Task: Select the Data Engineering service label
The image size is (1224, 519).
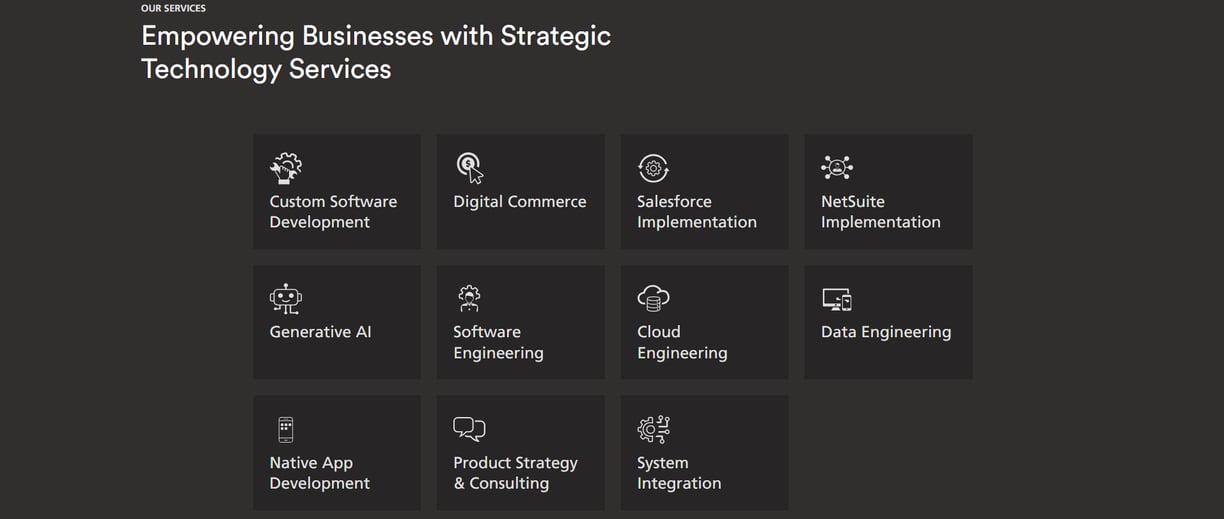Action: (886, 332)
